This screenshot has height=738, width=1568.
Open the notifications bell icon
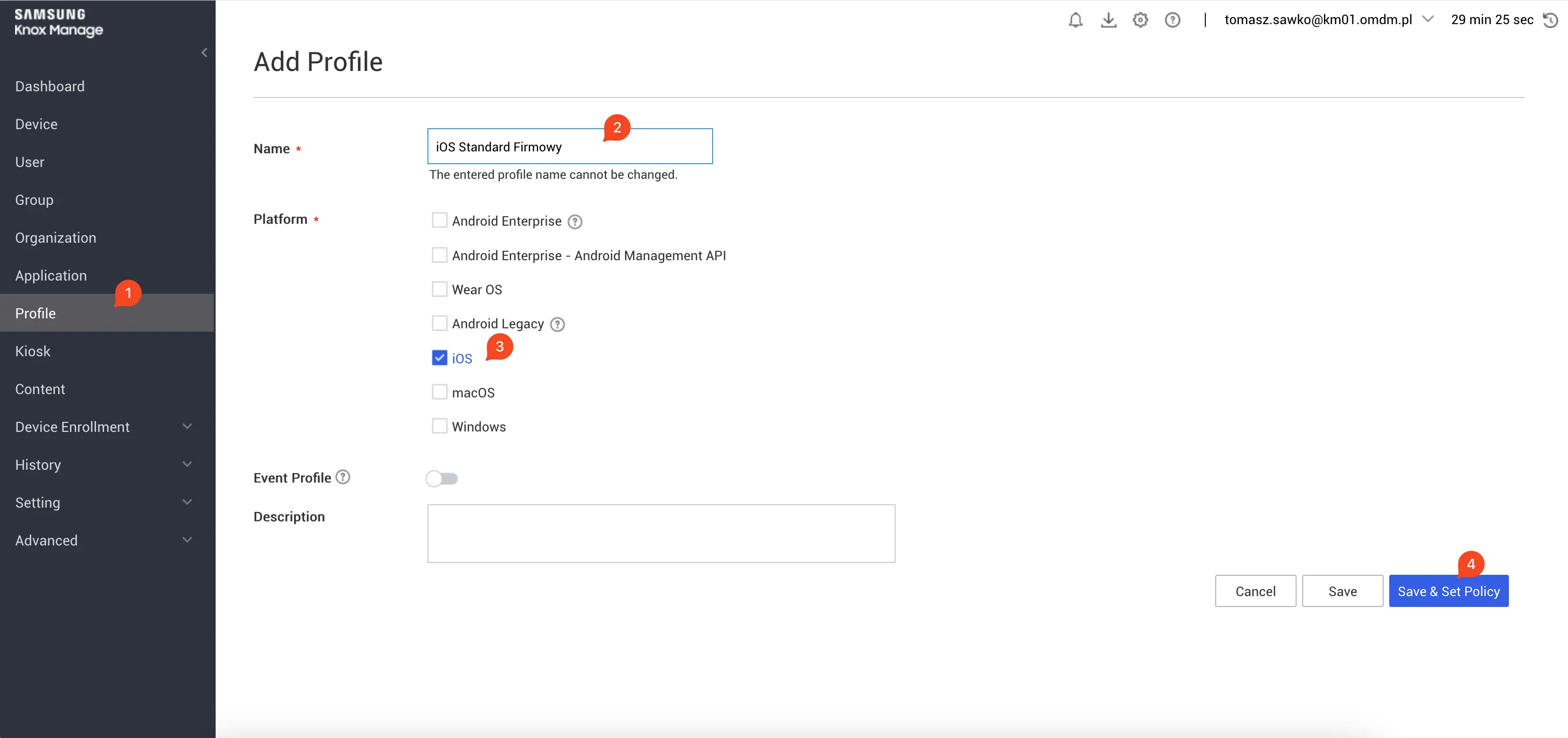click(x=1076, y=20)
